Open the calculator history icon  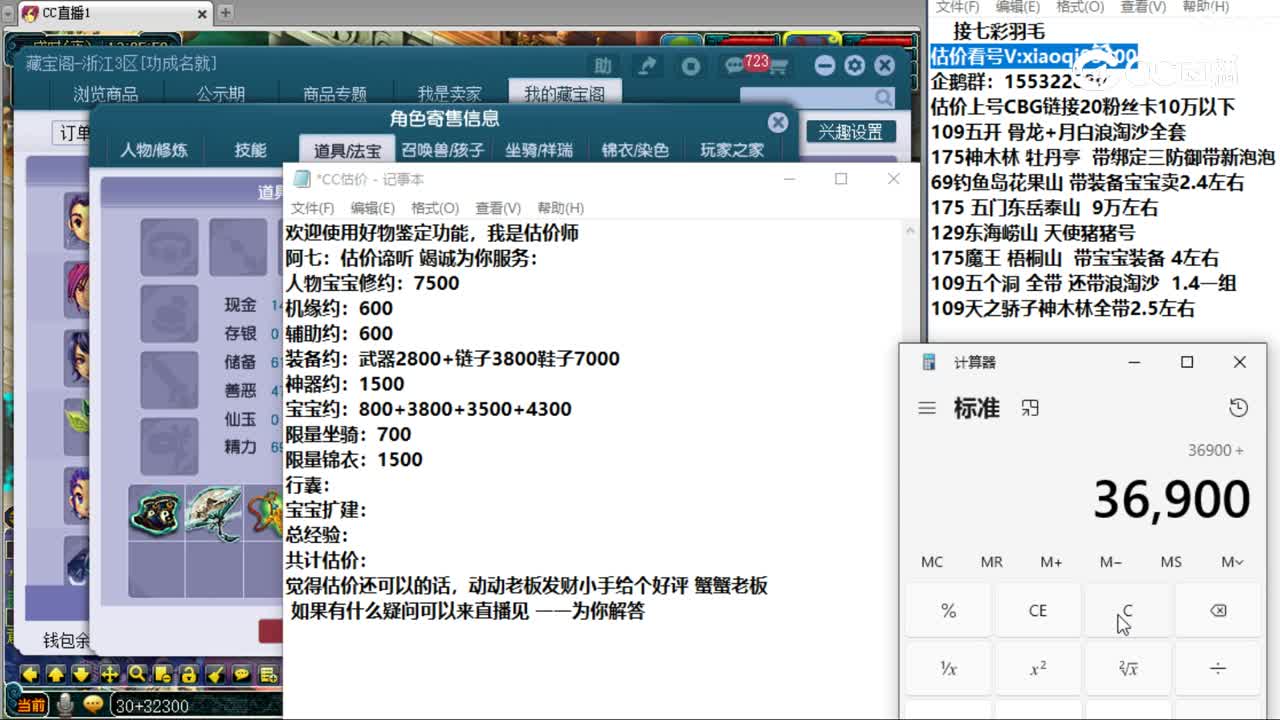(1238, 408)
